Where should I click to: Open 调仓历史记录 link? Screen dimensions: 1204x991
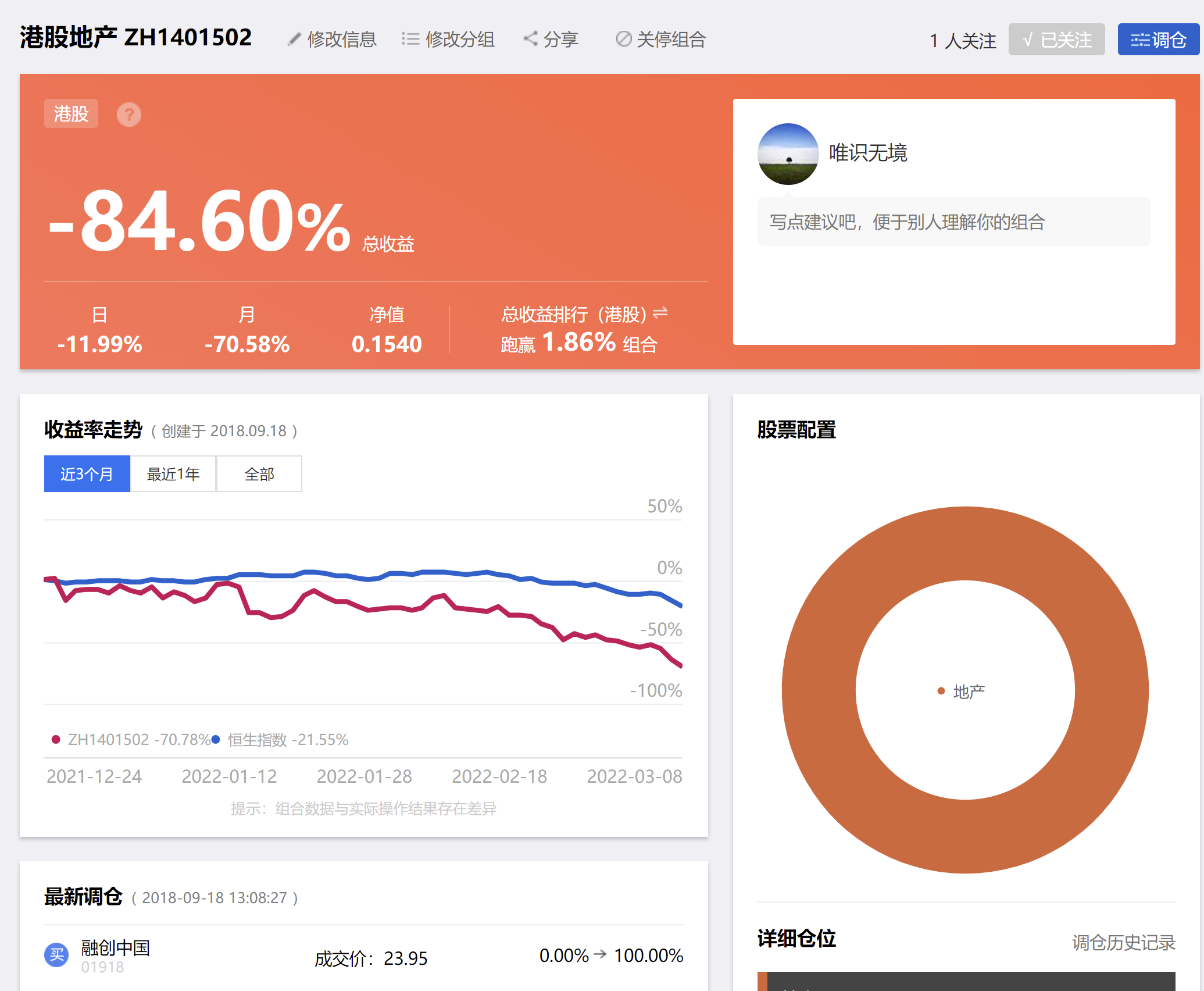1123,942
